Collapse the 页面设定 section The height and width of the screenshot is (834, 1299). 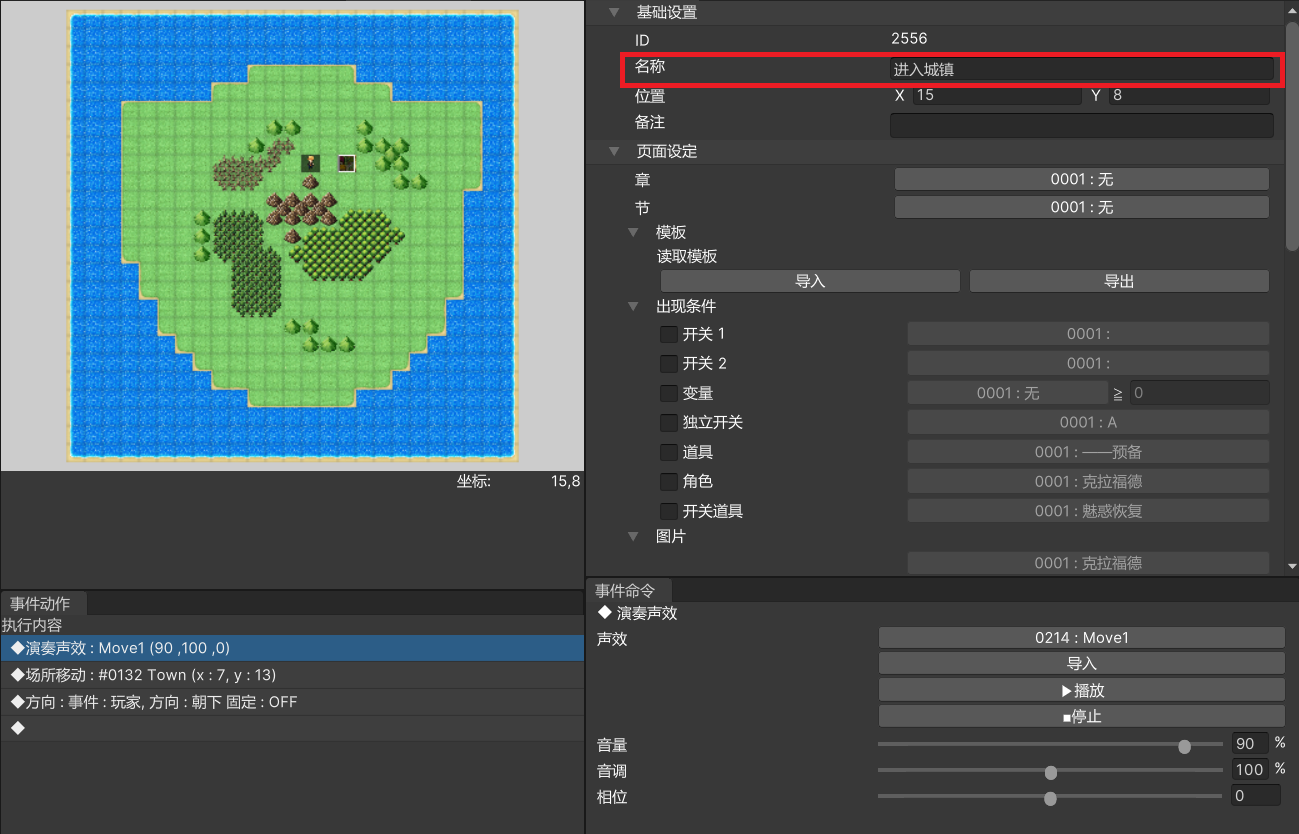[x=614, y=152]
